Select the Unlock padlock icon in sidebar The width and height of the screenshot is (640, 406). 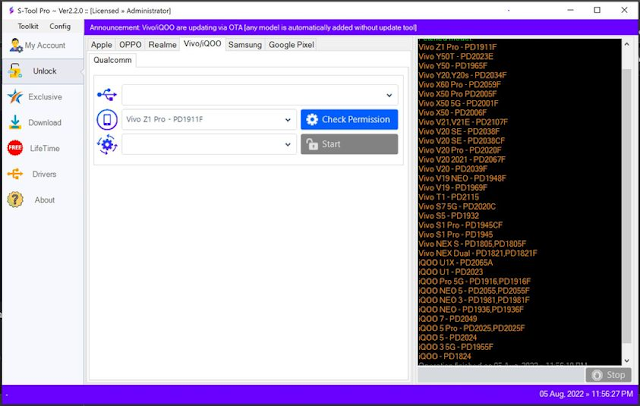15,71
